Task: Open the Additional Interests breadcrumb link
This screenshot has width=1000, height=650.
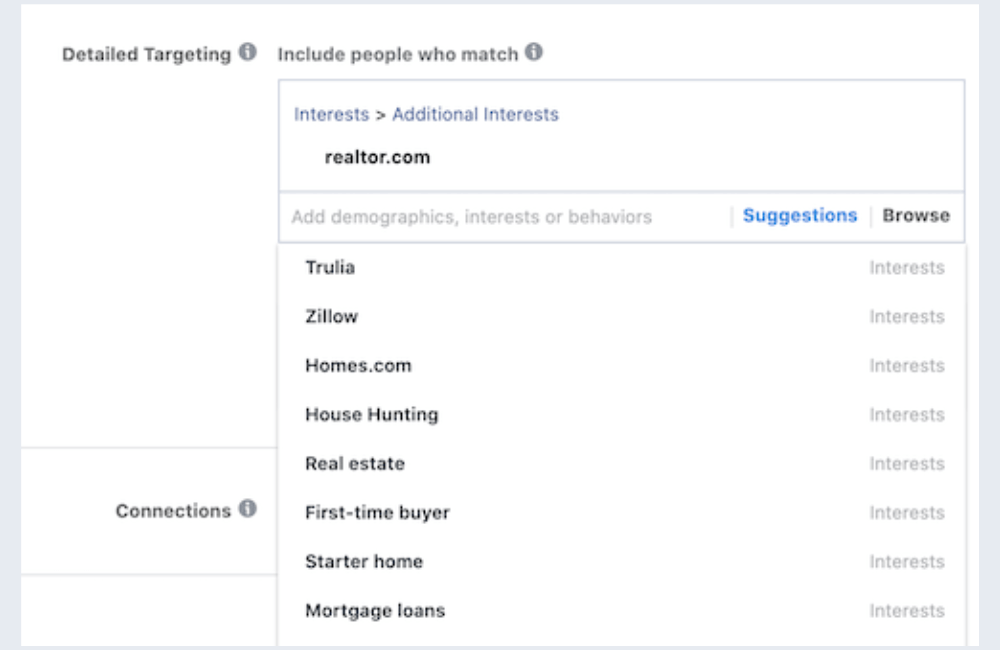Action: click(476, 114)
